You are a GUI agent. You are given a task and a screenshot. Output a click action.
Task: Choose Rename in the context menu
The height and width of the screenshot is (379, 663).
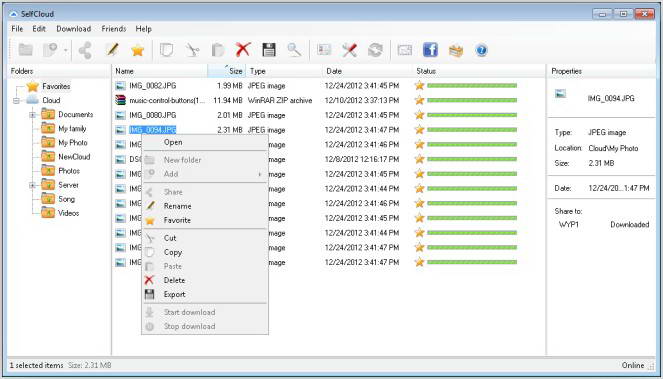click(205, 206)
